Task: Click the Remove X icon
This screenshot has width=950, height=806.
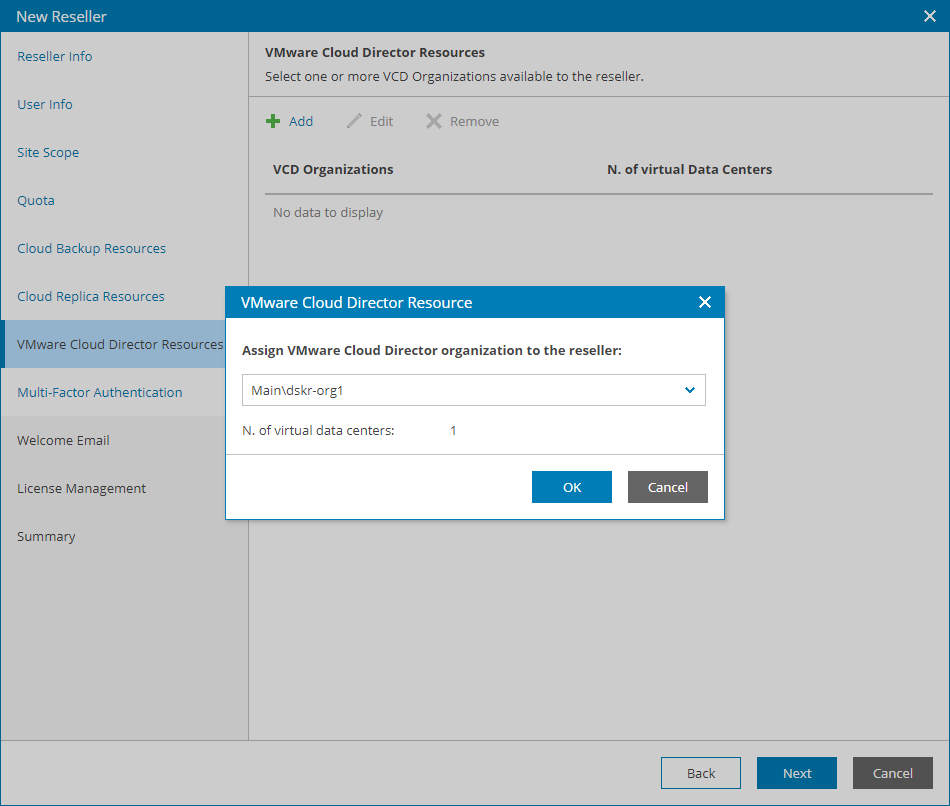Action: [x=434, y=121]
